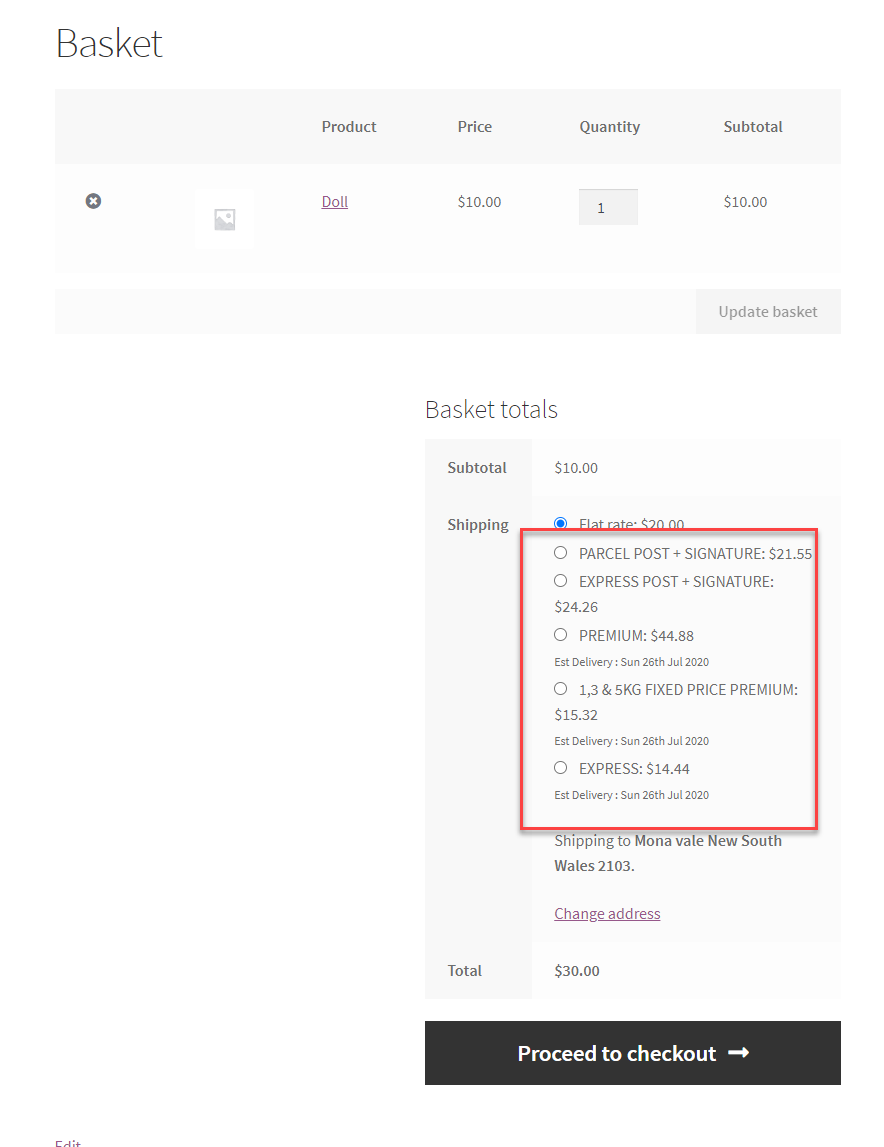Click the Est Delivery date under PREMIUM

pos(631,661)
